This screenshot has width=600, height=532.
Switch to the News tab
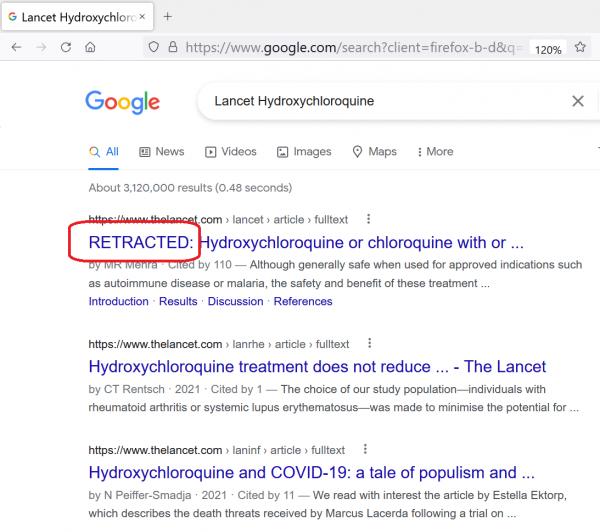pos(161,152)
